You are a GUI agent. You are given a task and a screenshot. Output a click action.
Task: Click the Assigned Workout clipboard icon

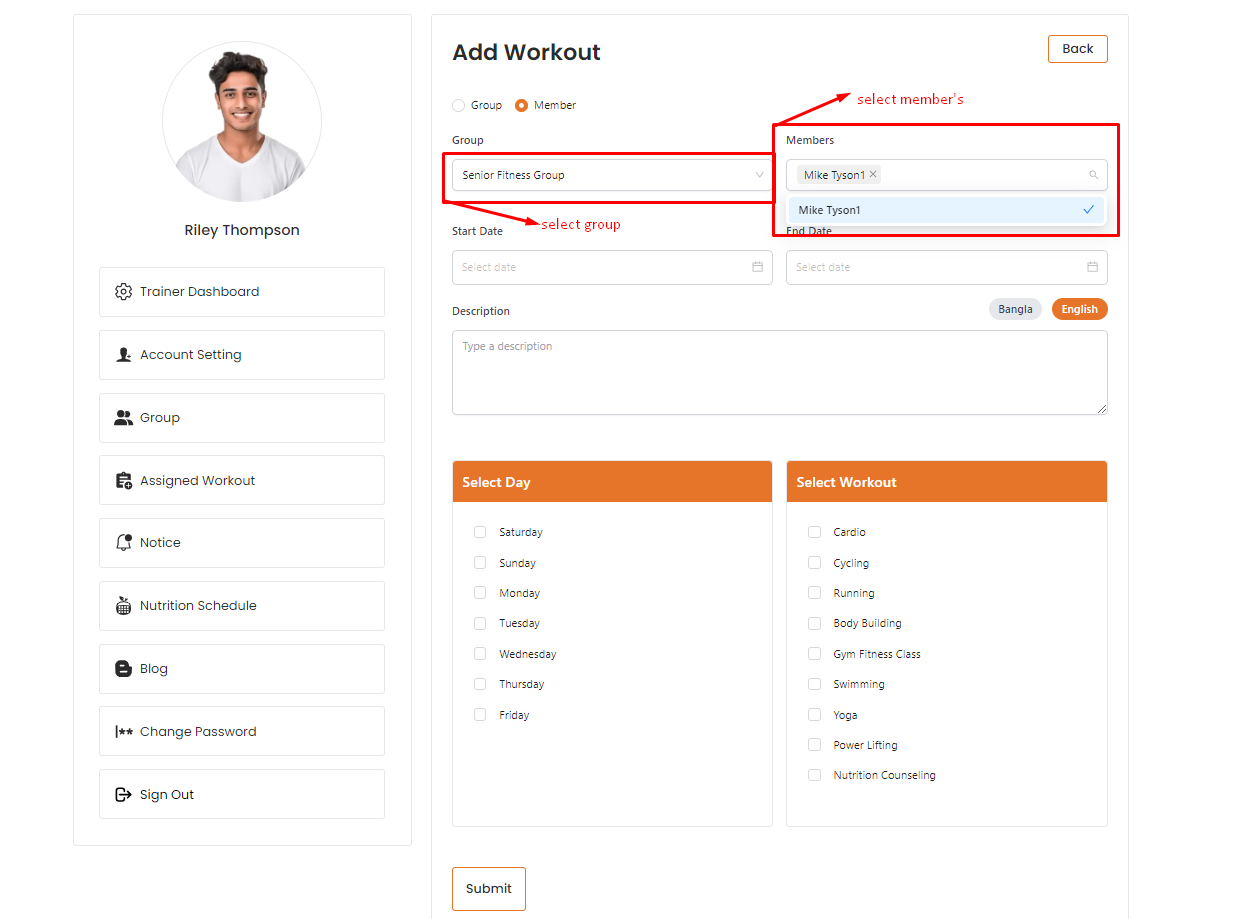pos(124,481)
